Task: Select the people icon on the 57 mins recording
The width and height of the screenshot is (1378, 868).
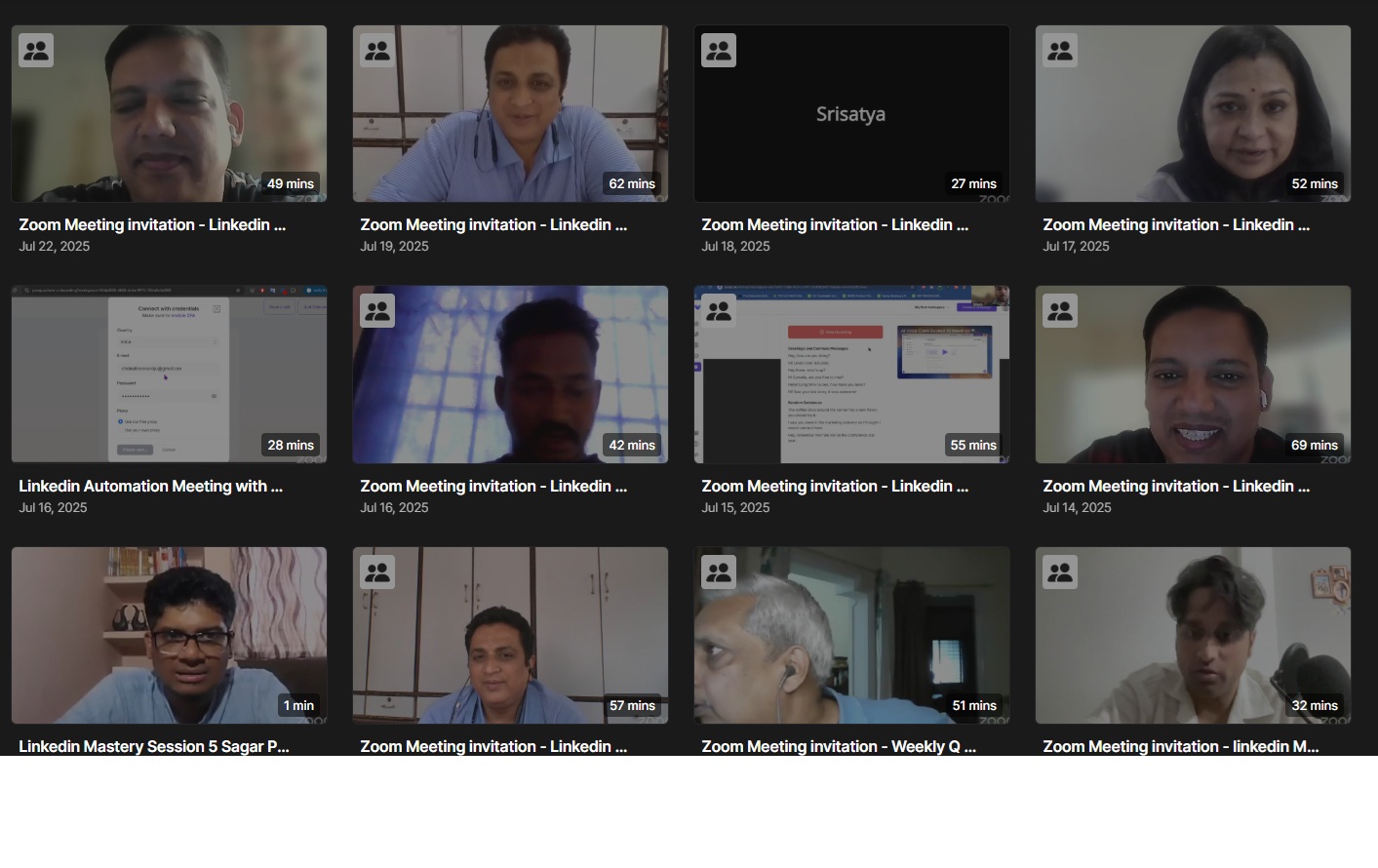Action: pos(377,572)
